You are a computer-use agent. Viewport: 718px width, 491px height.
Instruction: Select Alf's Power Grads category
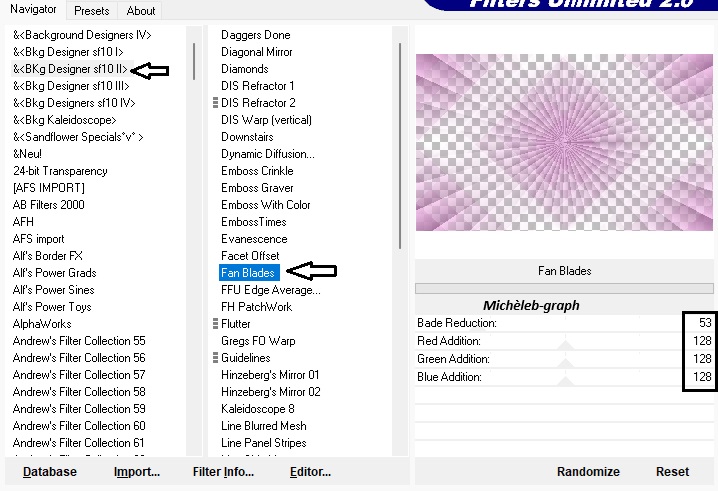(x=54, y=273)
